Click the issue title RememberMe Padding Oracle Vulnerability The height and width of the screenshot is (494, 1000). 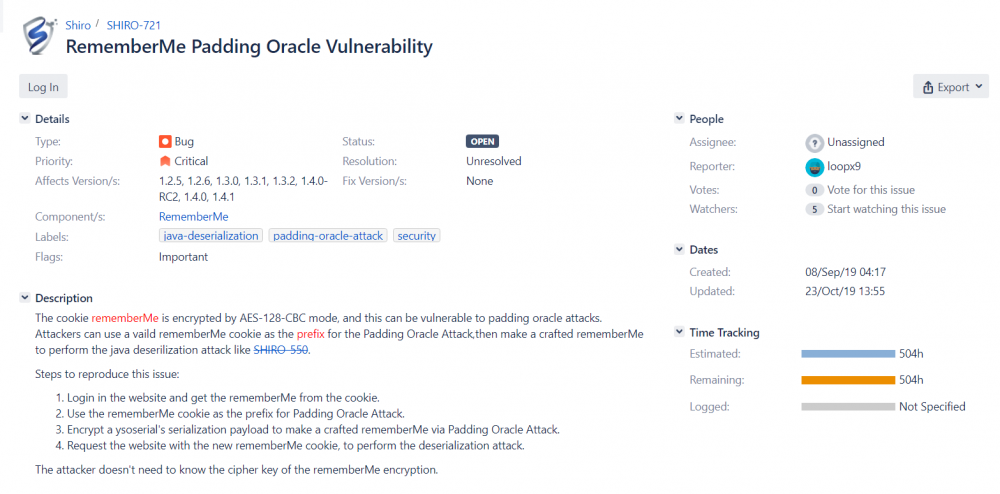click(249, 47)
